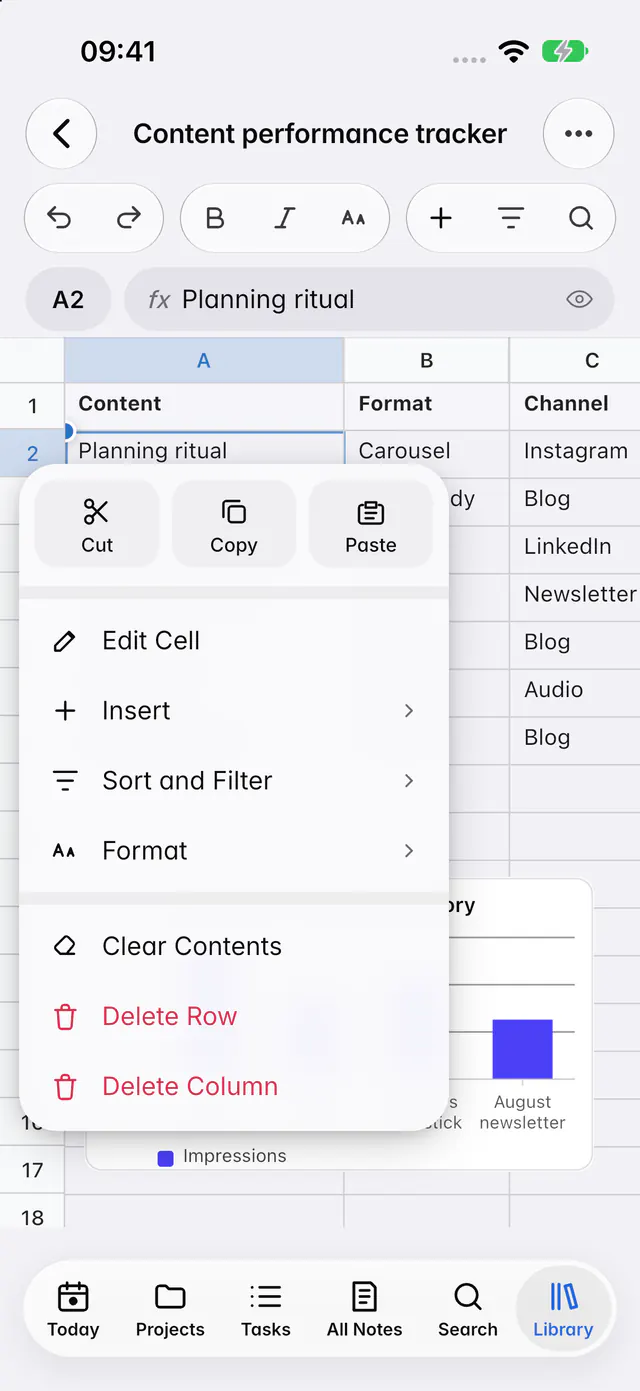This screenshot has width=640, height=1391.
Task: Tap the trash icon beside Delete Row
Action: [x=65, y=1017]
